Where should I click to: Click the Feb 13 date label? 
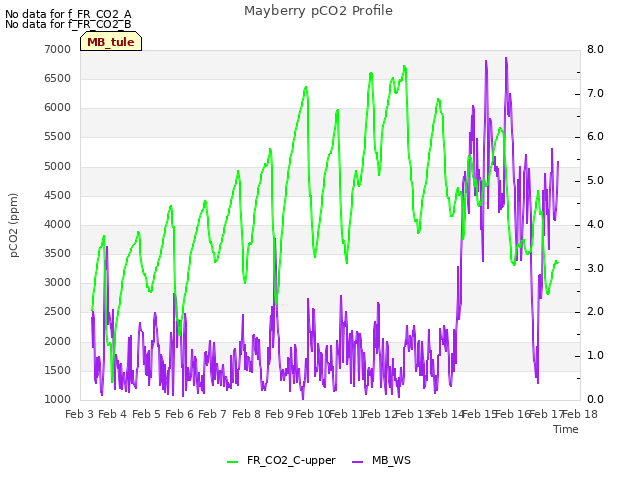click(x=413, y=414)
